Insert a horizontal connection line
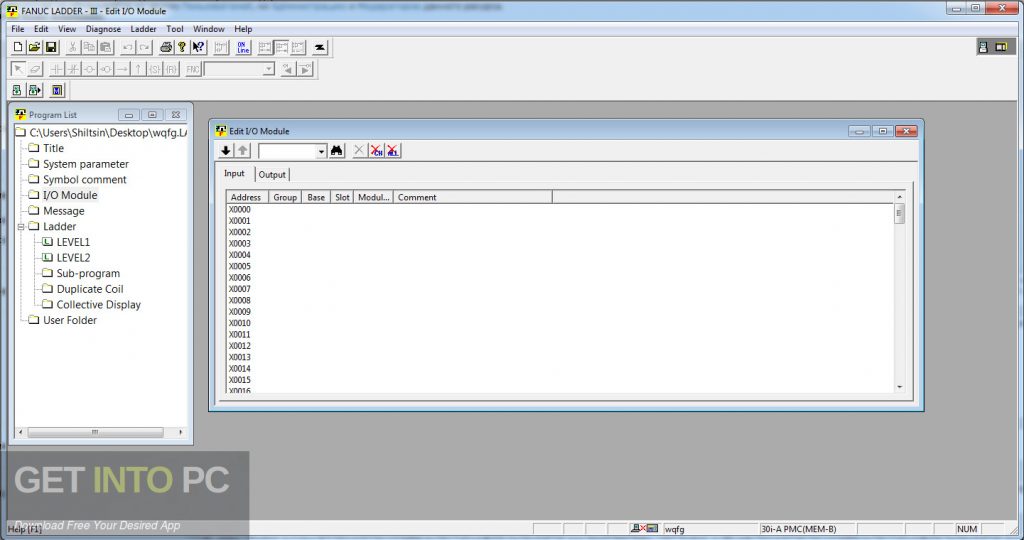The width and height of the screenshot is (1024, 540). 121,69
